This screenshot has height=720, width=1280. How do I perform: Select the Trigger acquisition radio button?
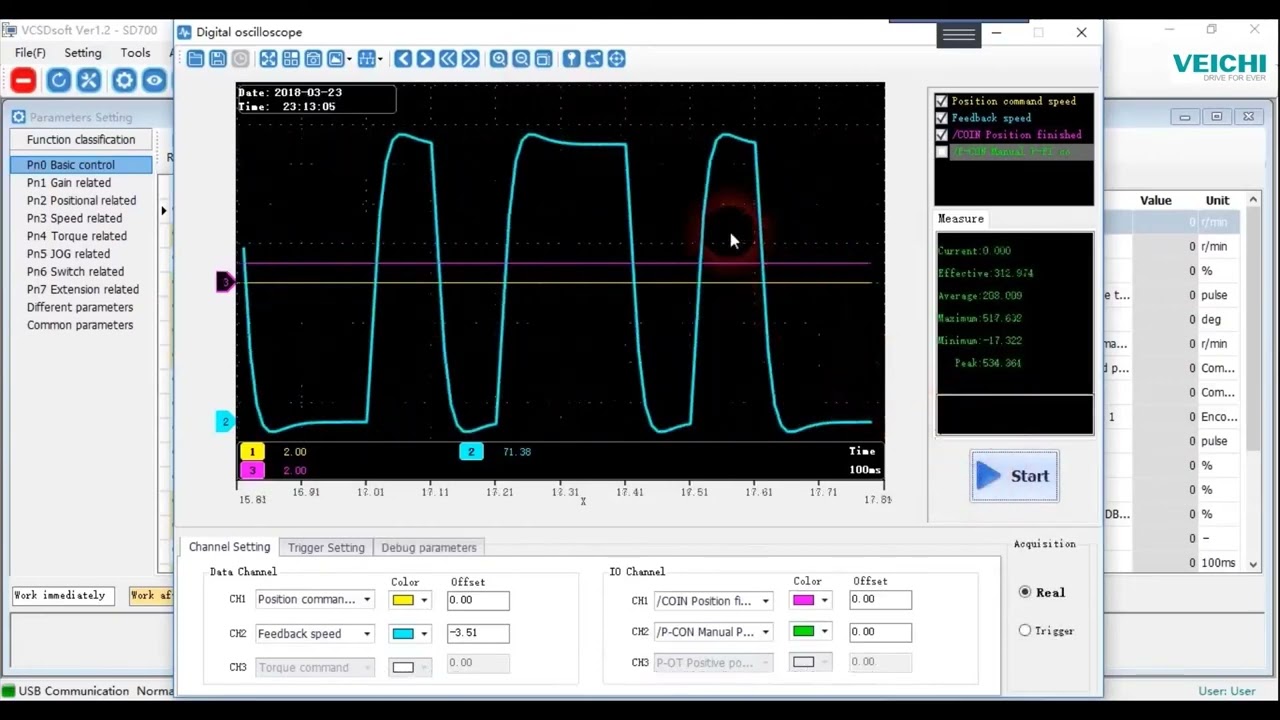pos(1025,630)
